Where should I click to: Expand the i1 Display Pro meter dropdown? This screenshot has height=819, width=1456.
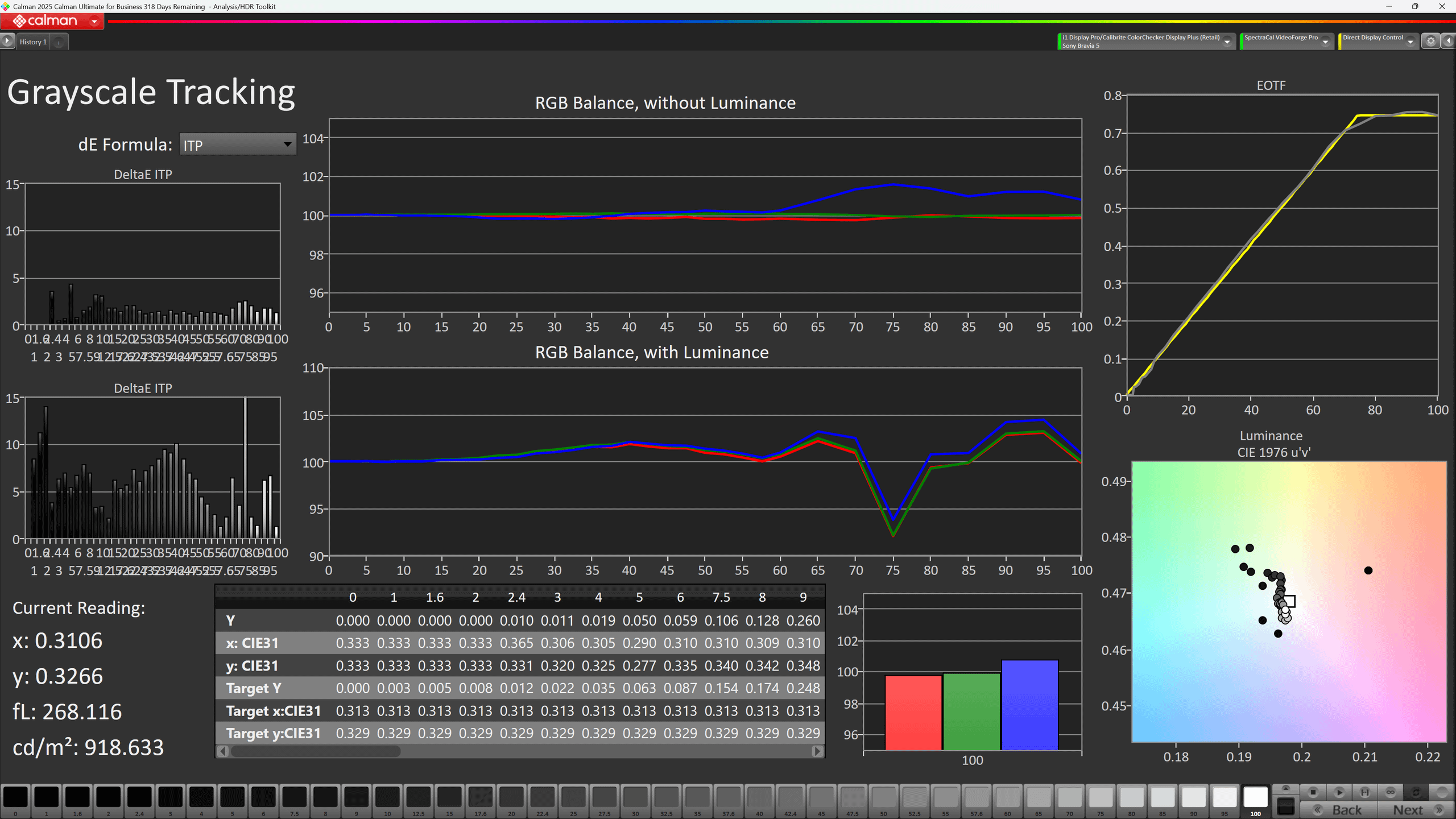1227,42
